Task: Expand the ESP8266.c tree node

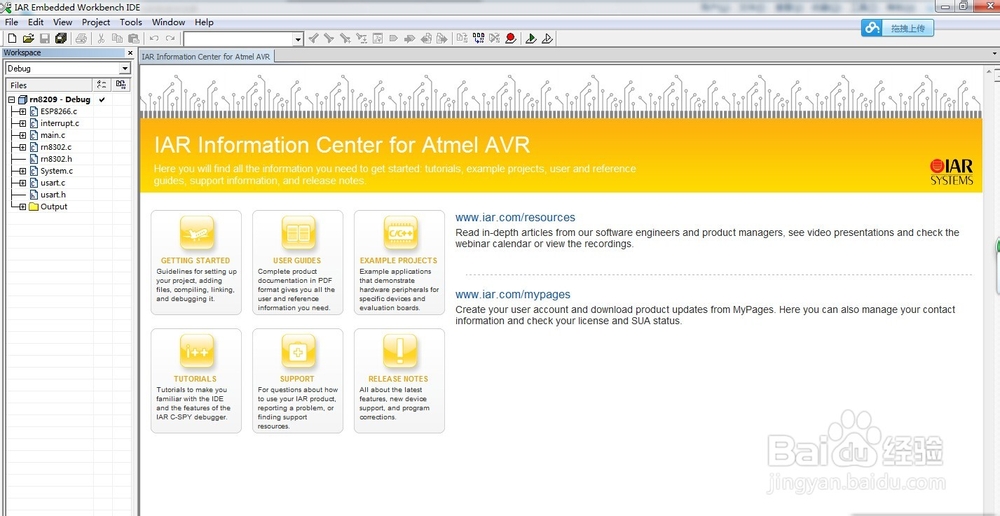Action: click(22, 112)
